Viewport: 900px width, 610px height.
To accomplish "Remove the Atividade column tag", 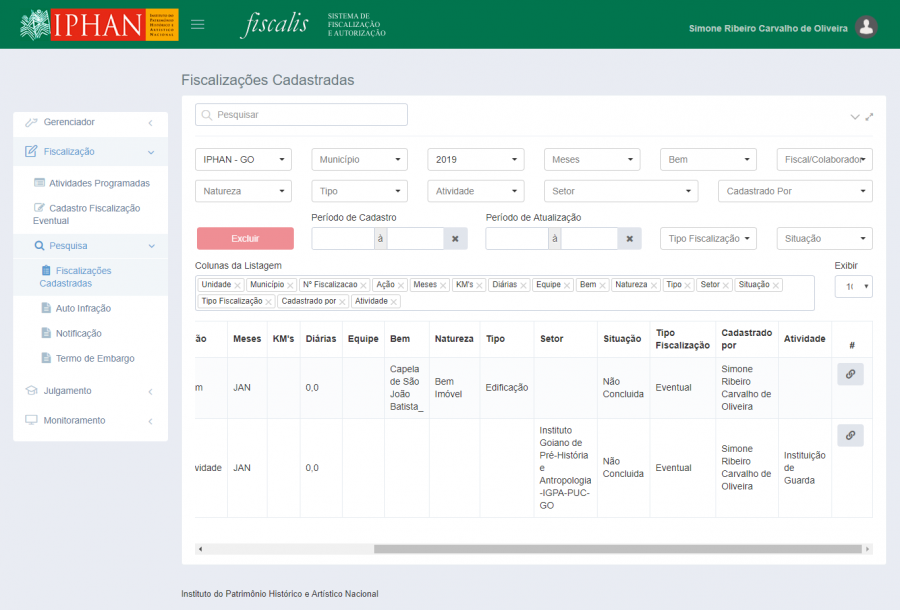I will [x=394, y=302].
